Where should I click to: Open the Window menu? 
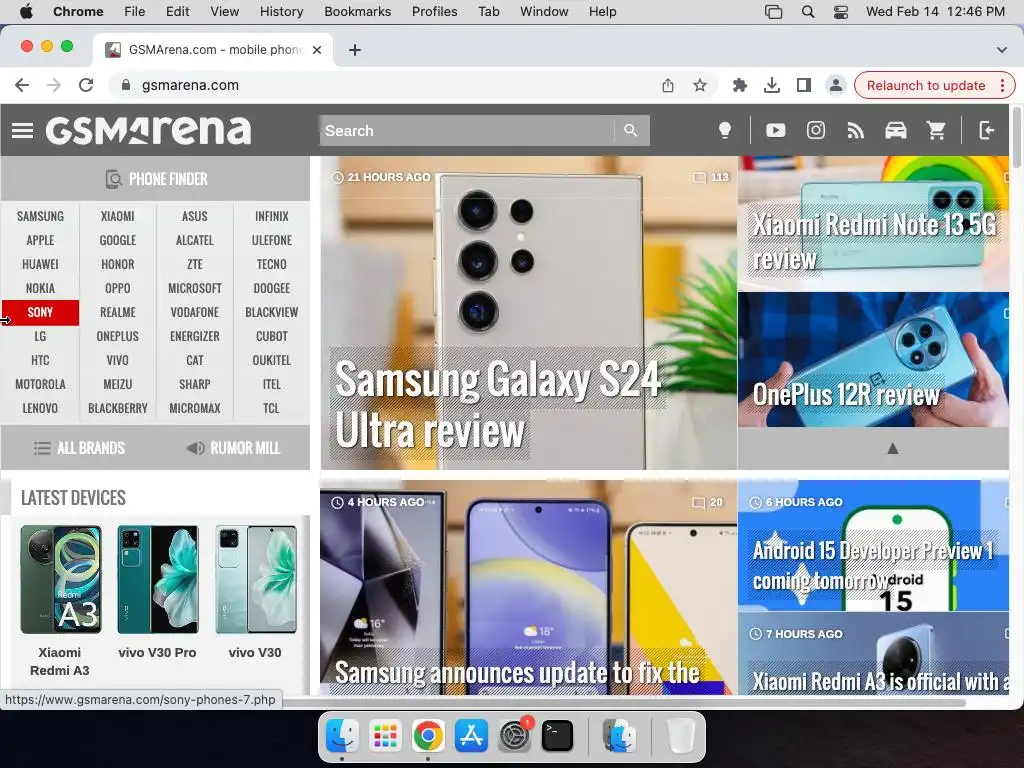[x=544, y=12]
